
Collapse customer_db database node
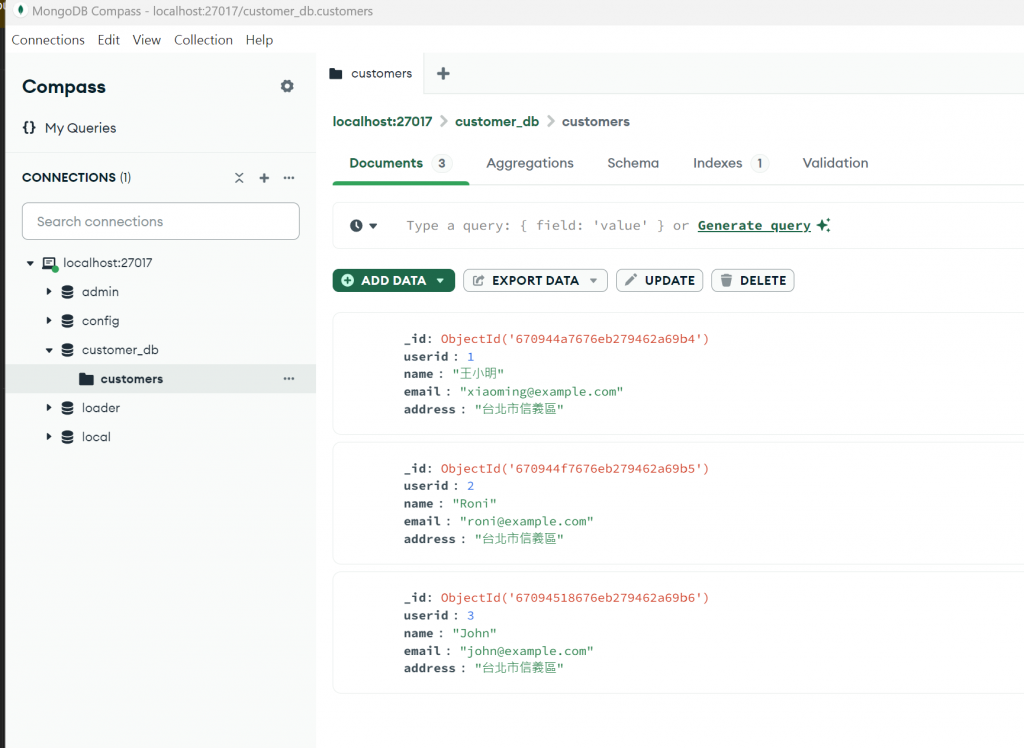[x=49, y=350]
